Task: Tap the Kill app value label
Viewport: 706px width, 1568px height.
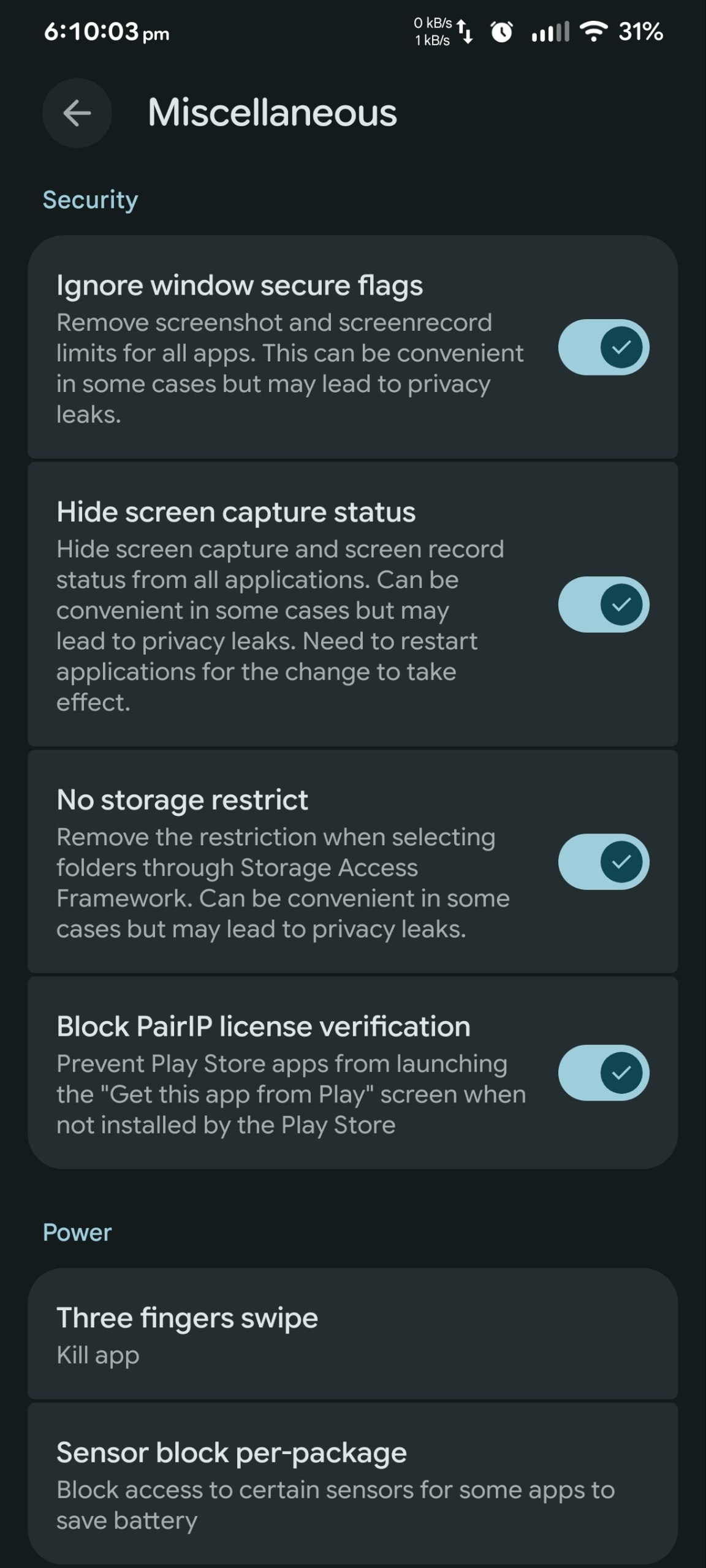Action: pos(98,1355)
